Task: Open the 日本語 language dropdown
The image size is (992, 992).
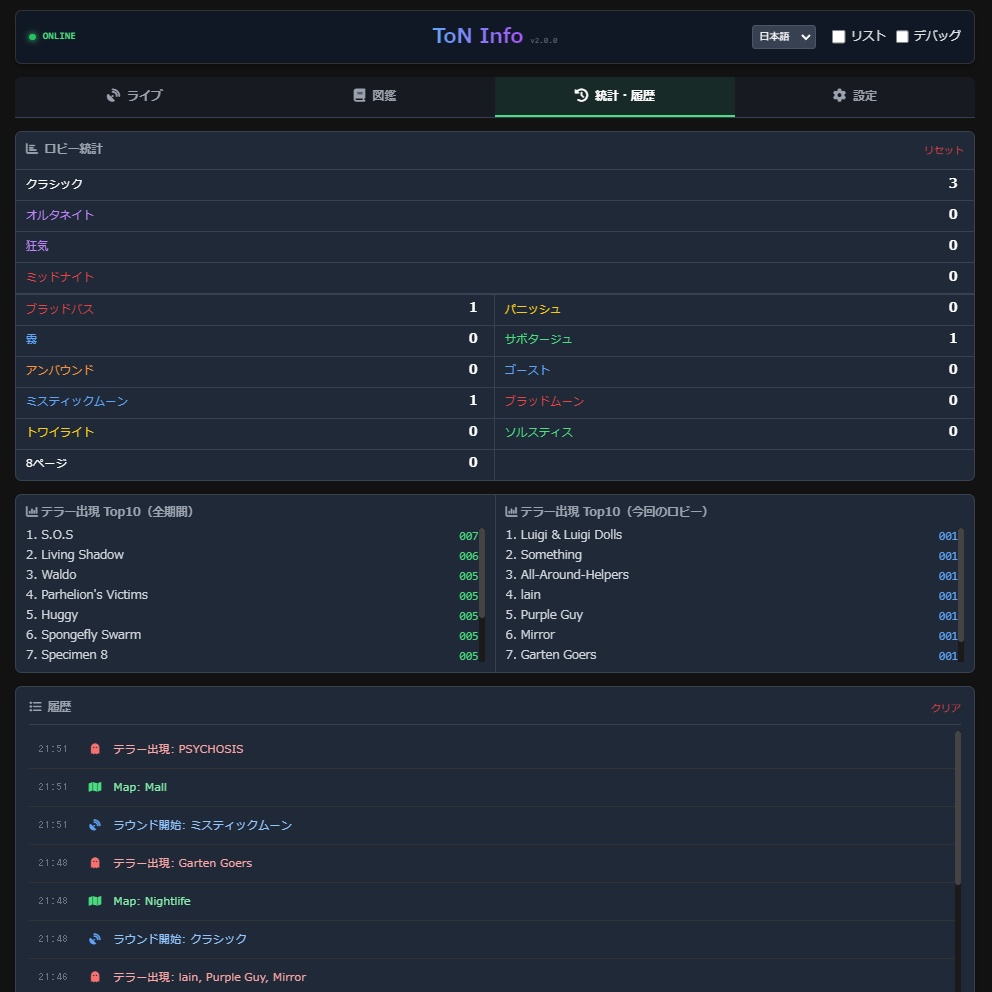Action: coord(783,37)
